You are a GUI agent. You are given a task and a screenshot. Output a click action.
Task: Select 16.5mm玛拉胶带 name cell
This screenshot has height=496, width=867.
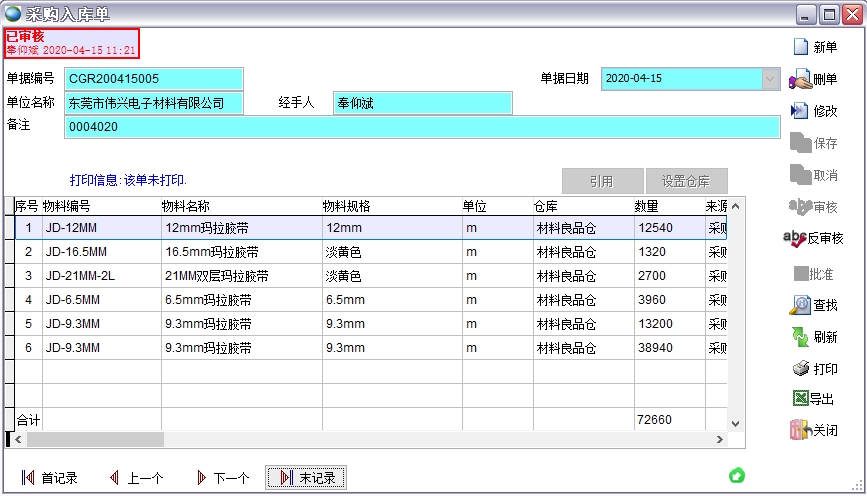(x=242, y=252)
